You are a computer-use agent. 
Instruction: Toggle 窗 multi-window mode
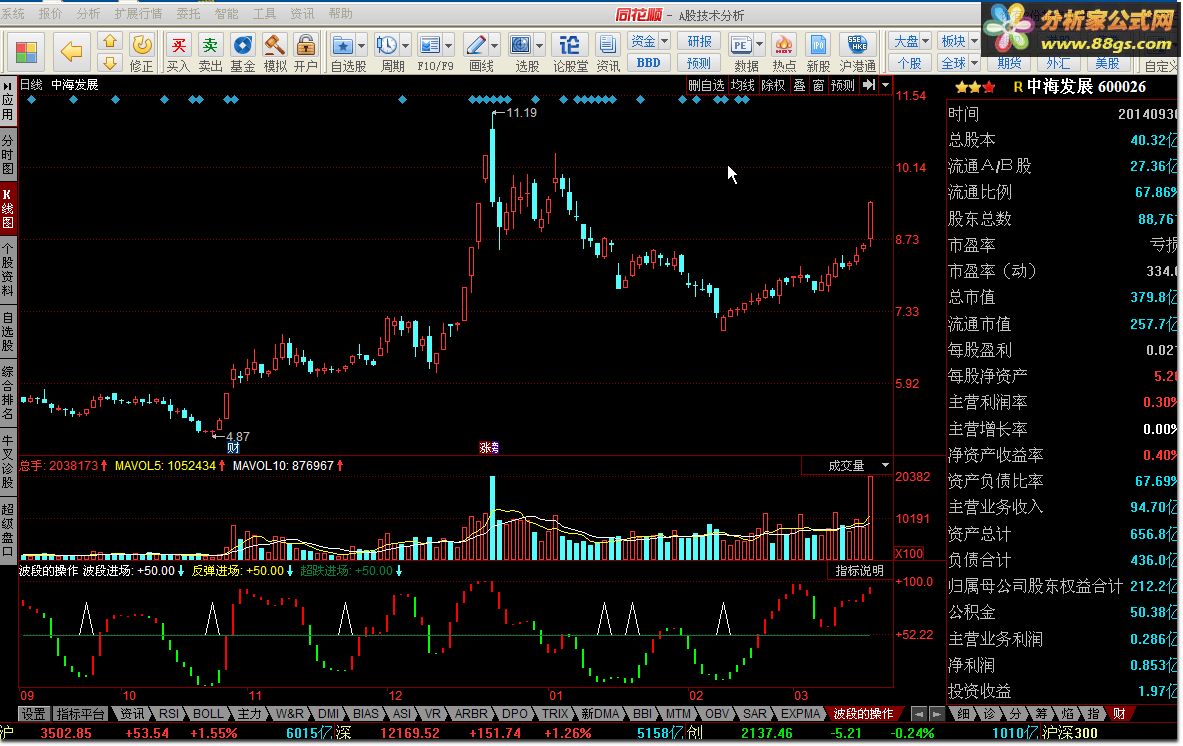pyautogui.click(x=818, y=85)
